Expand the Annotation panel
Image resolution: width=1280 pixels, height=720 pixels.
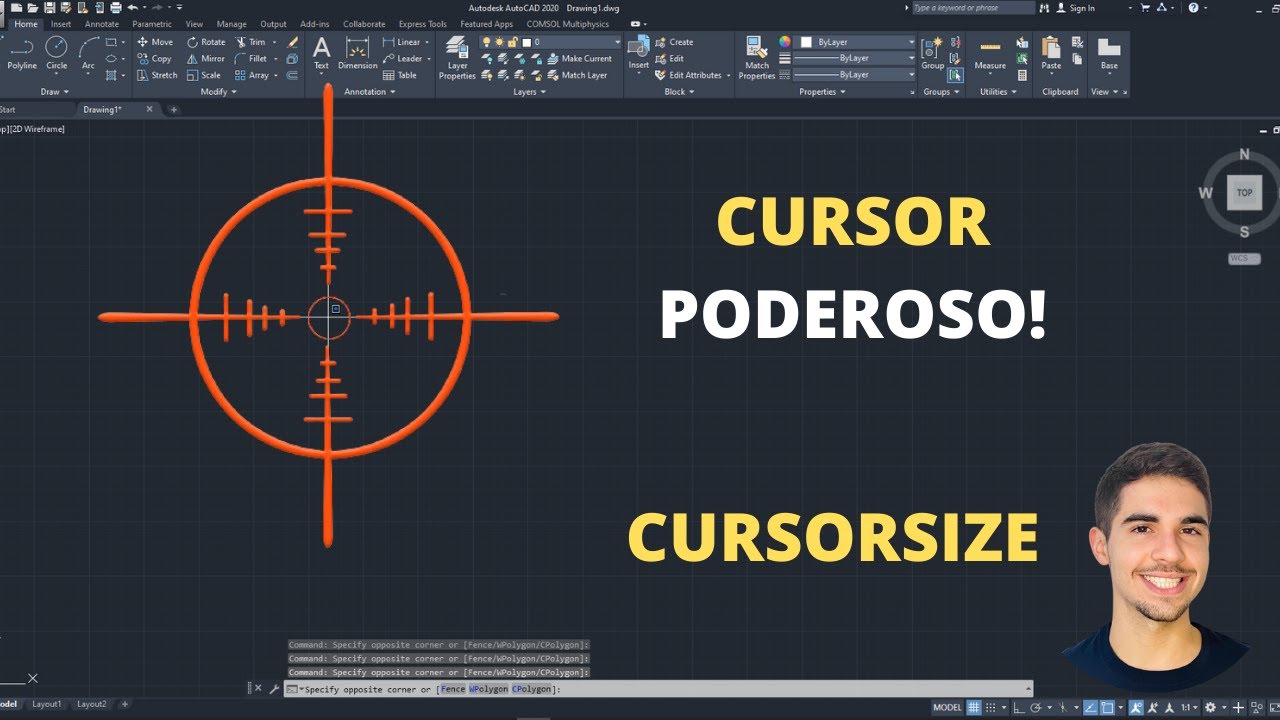pyautogui.click(x=370, y=91)
